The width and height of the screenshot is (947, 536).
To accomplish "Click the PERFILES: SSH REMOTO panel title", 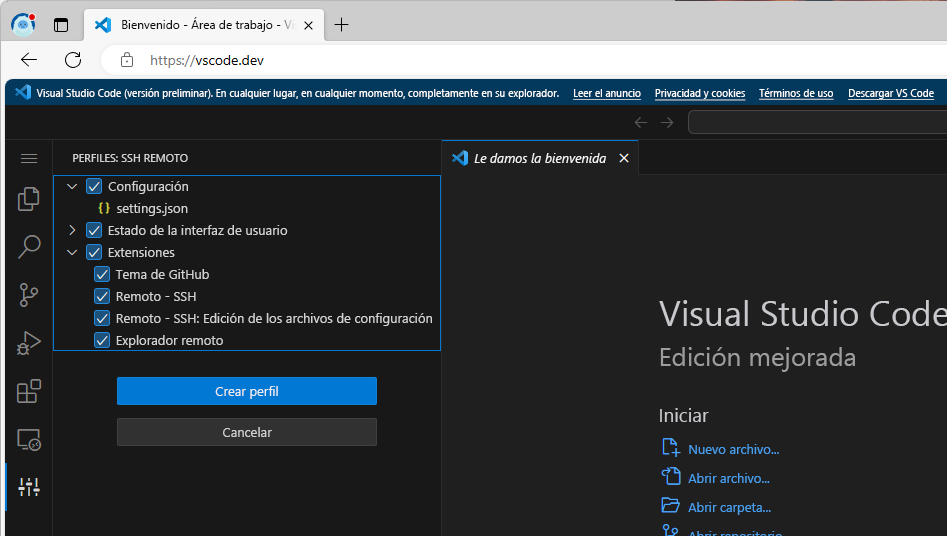I will point(130,158).
